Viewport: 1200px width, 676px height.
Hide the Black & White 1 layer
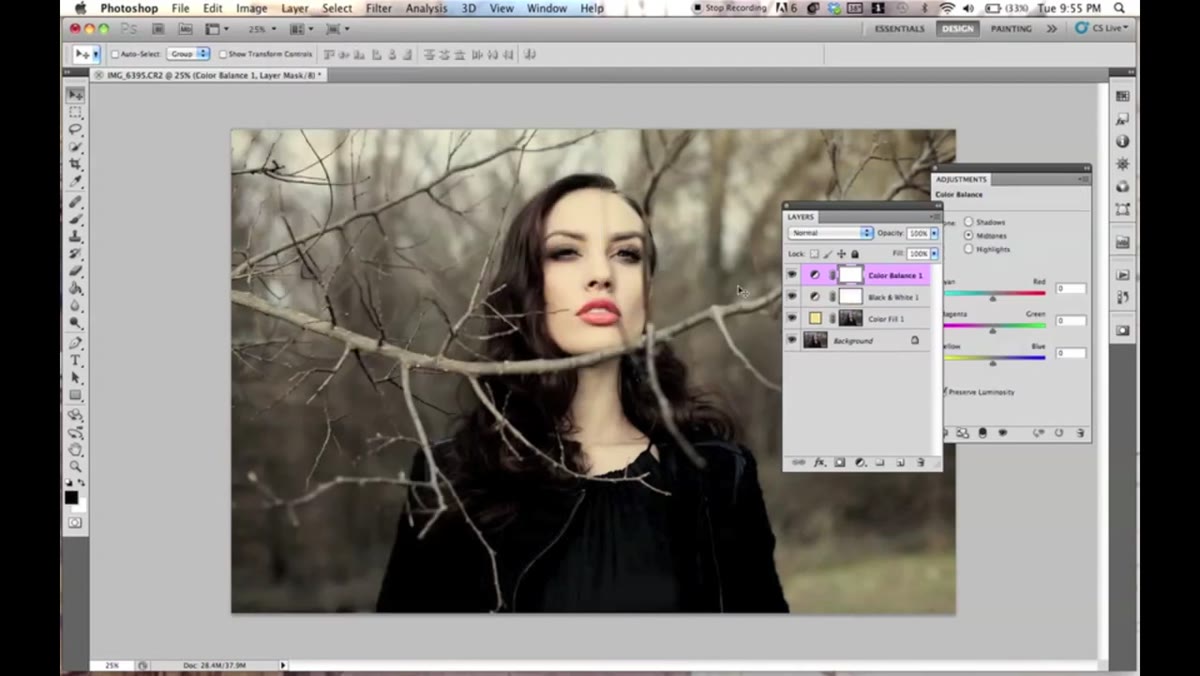792,297
